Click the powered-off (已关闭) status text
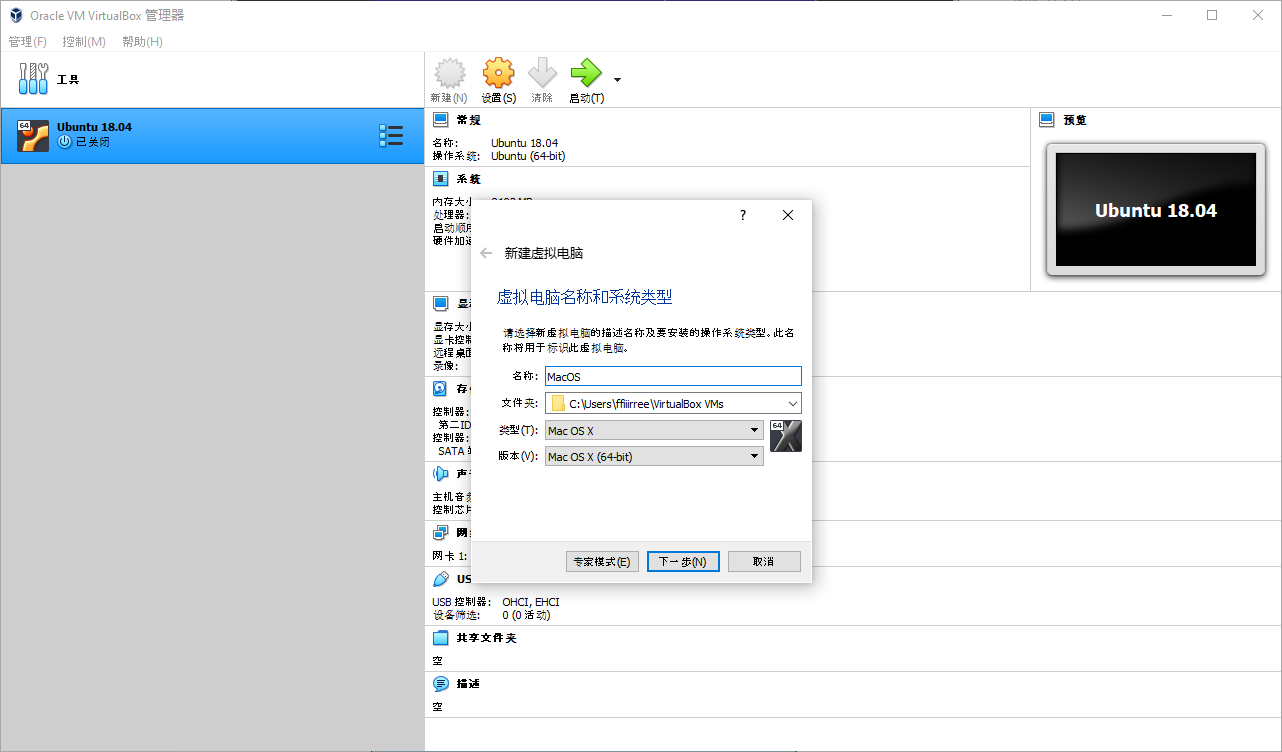 point(92,142)
